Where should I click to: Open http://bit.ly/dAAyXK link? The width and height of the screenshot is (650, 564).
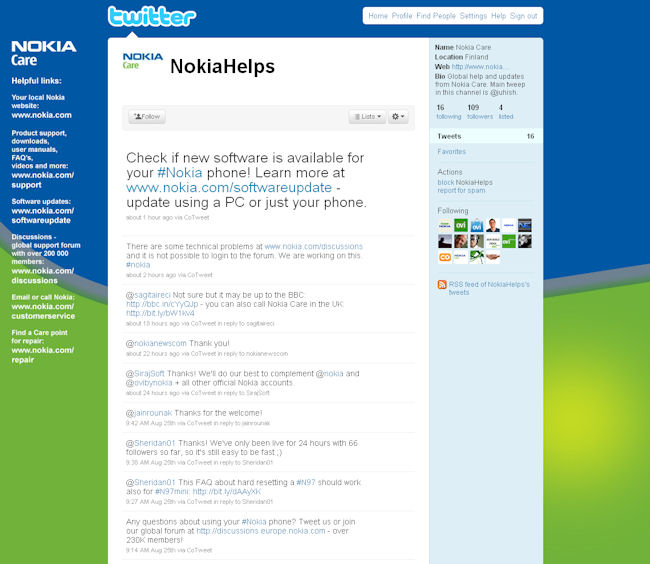(227, 491)
